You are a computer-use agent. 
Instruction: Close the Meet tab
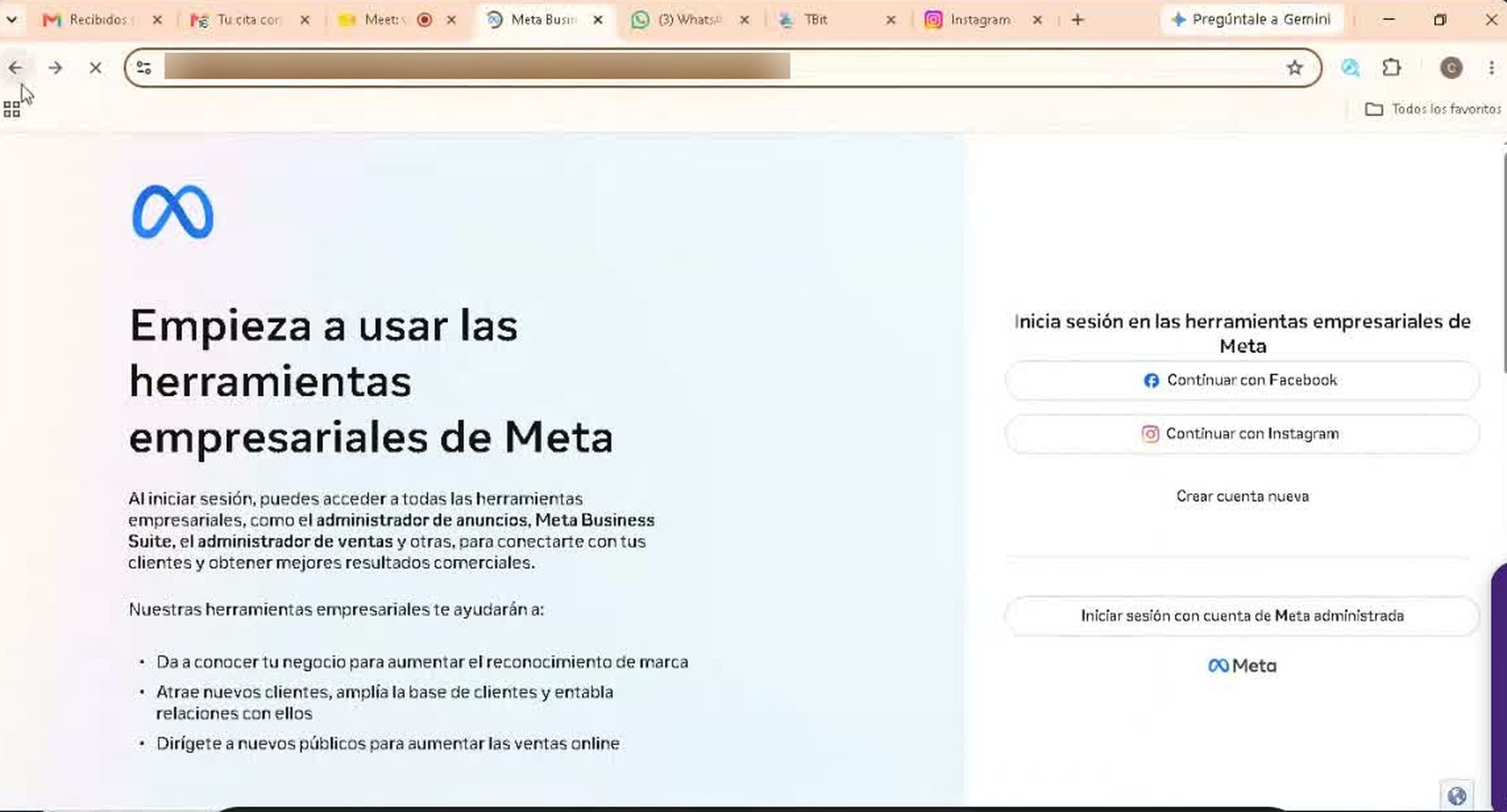click(451, 19)
